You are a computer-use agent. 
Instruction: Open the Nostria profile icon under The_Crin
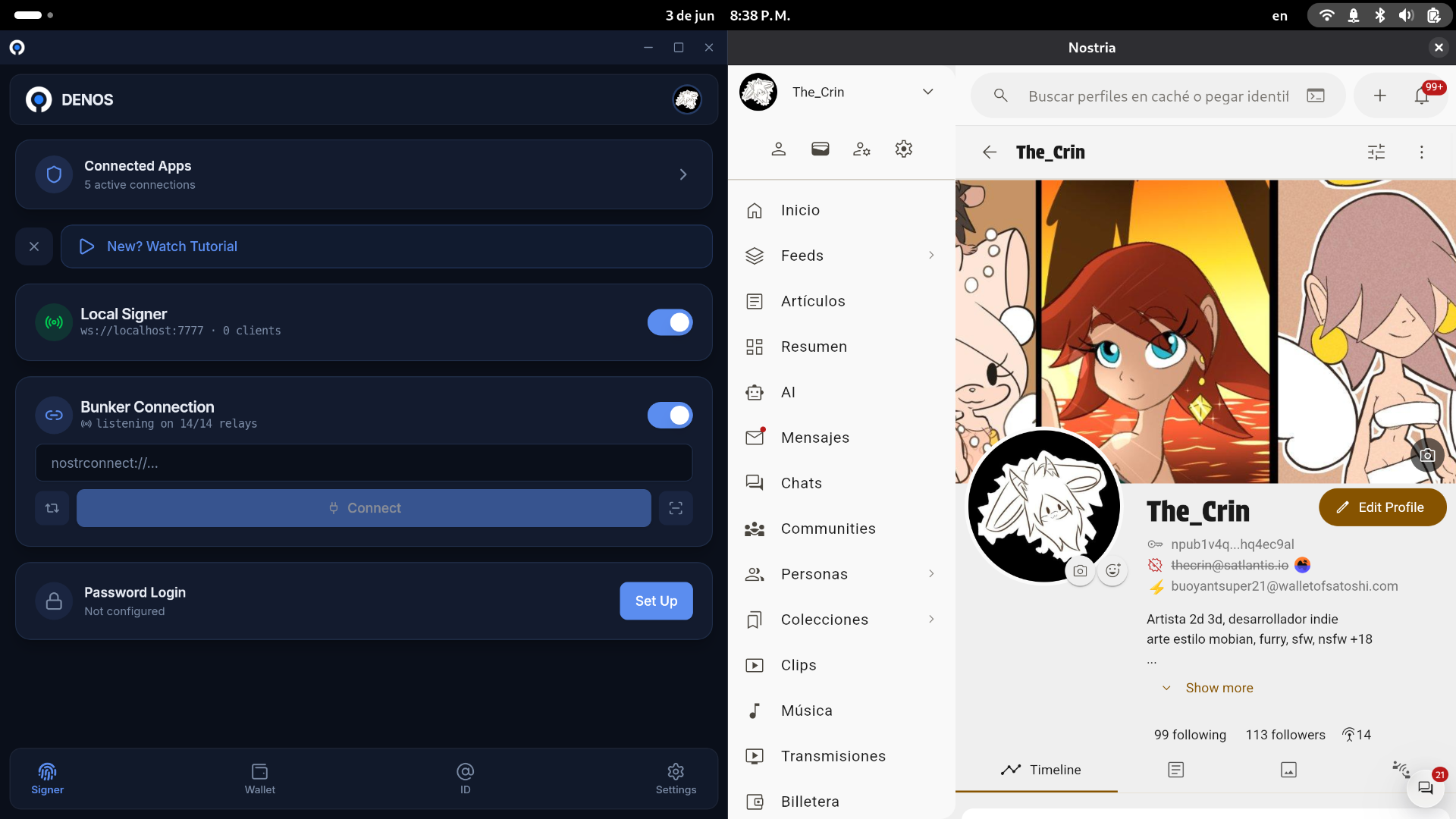pyautogui.click(x=778, y=149)
